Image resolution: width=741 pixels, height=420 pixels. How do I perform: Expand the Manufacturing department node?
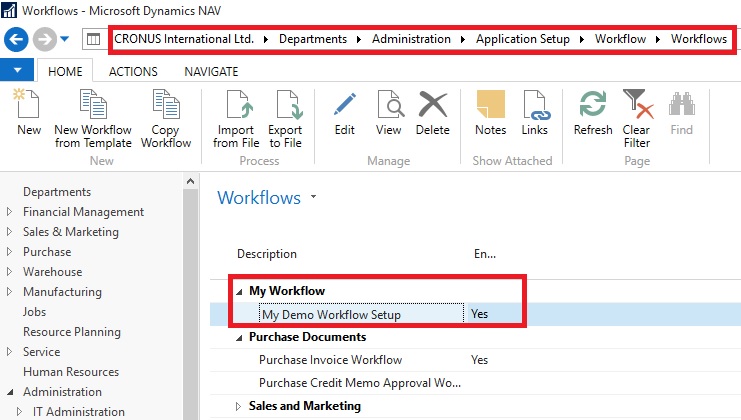coord(9,291)
